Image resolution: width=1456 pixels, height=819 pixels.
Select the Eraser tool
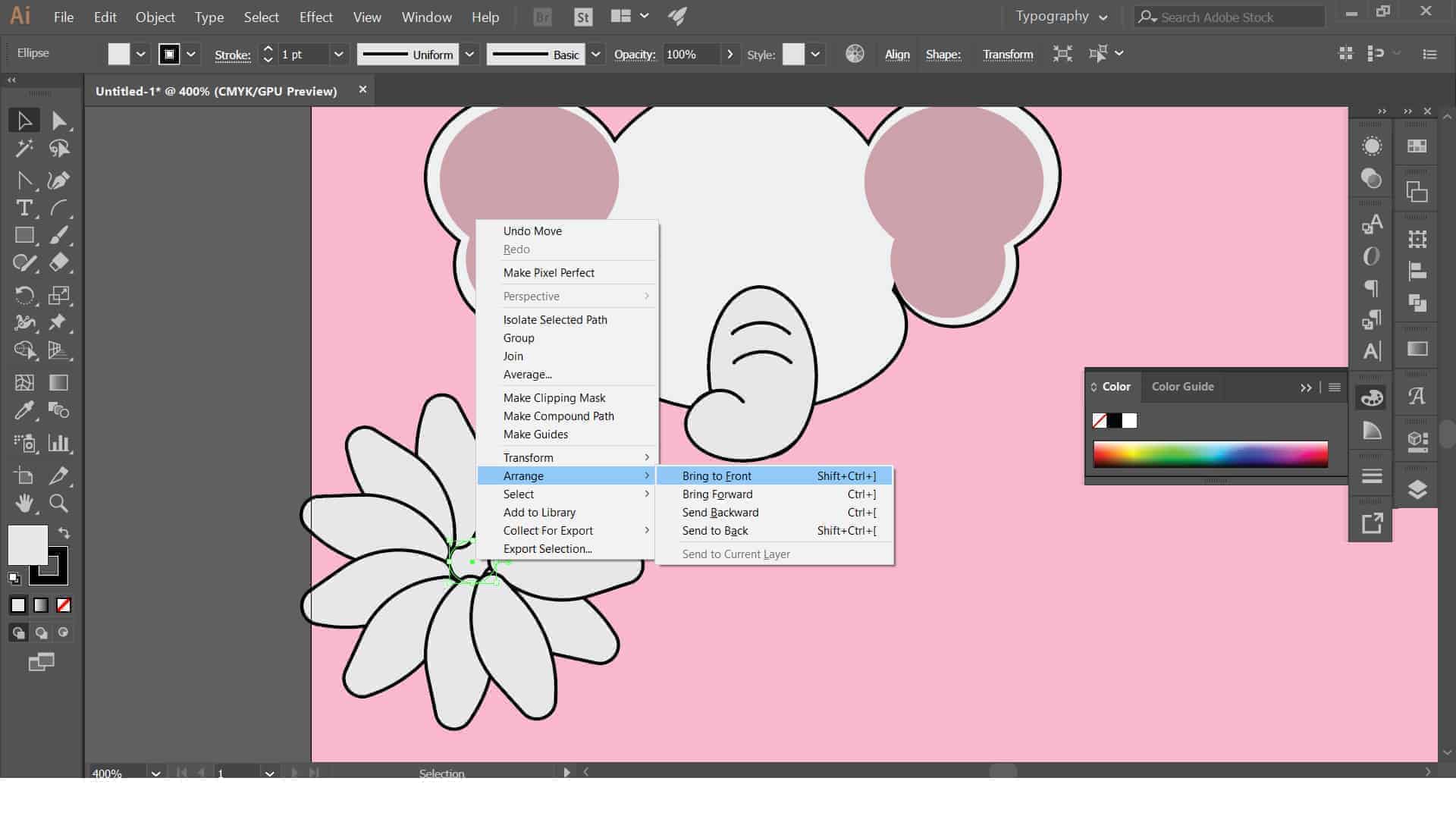(59, 263)
